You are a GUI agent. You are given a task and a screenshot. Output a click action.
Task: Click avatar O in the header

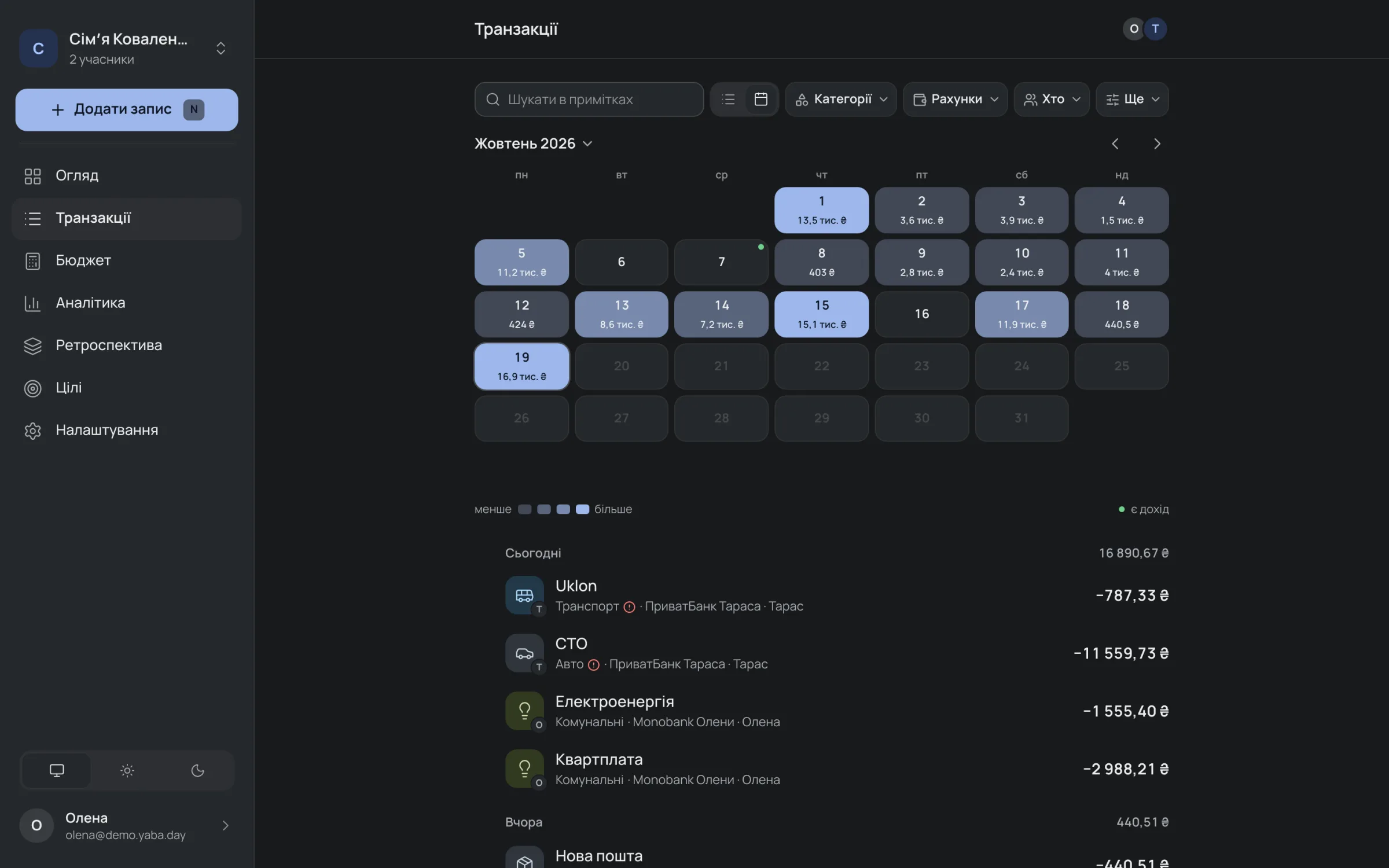pyautogui.click(x=1133, y=29)
